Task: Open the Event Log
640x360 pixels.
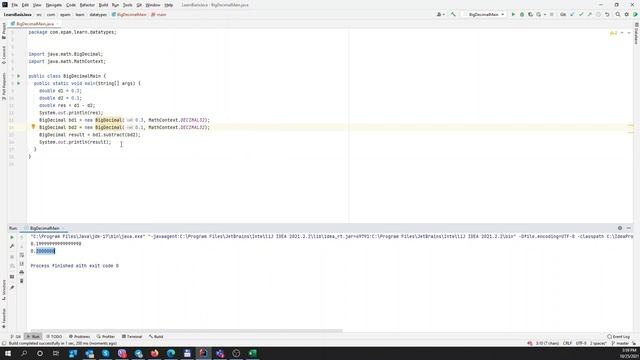Action: pyautogui.click(x=619, y=336)
